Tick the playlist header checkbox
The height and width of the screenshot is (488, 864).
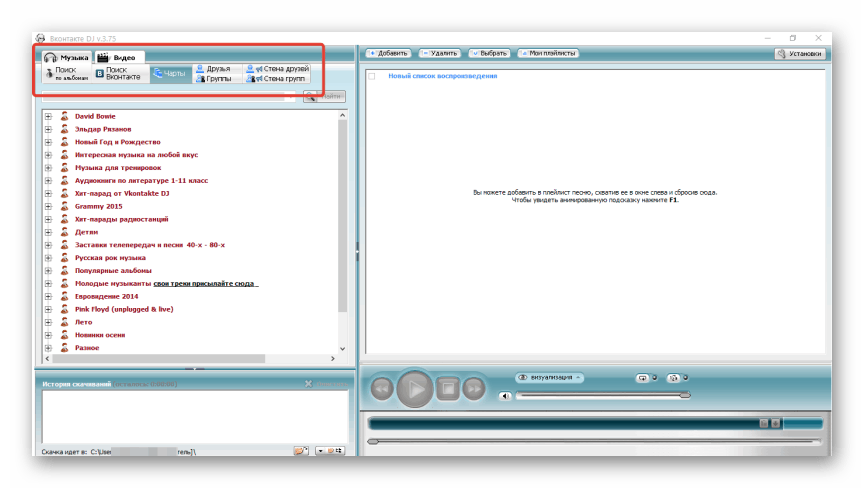(x=372, y=76)
